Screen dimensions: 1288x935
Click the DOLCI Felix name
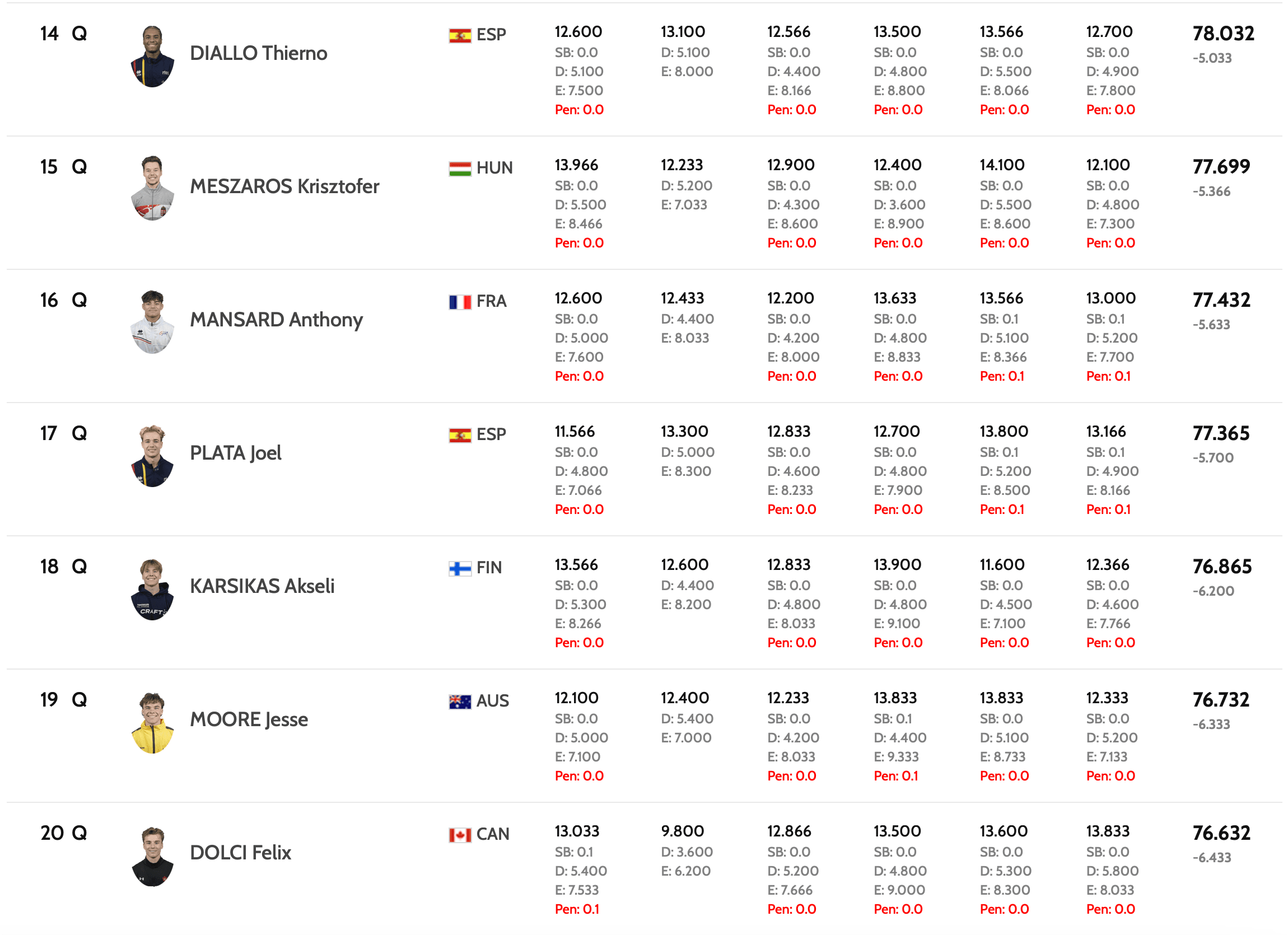[x=240, y=853]
